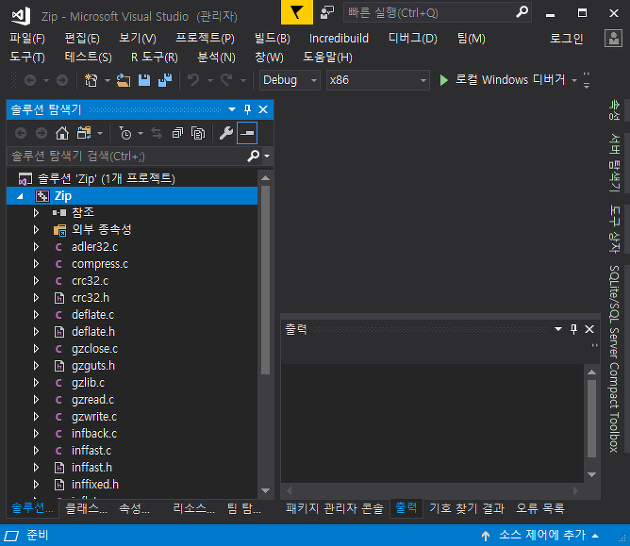630x546 pixels.
Task: Click the Solution Explorer vertical scrollbar thumb
Action: tap(265, 280)
